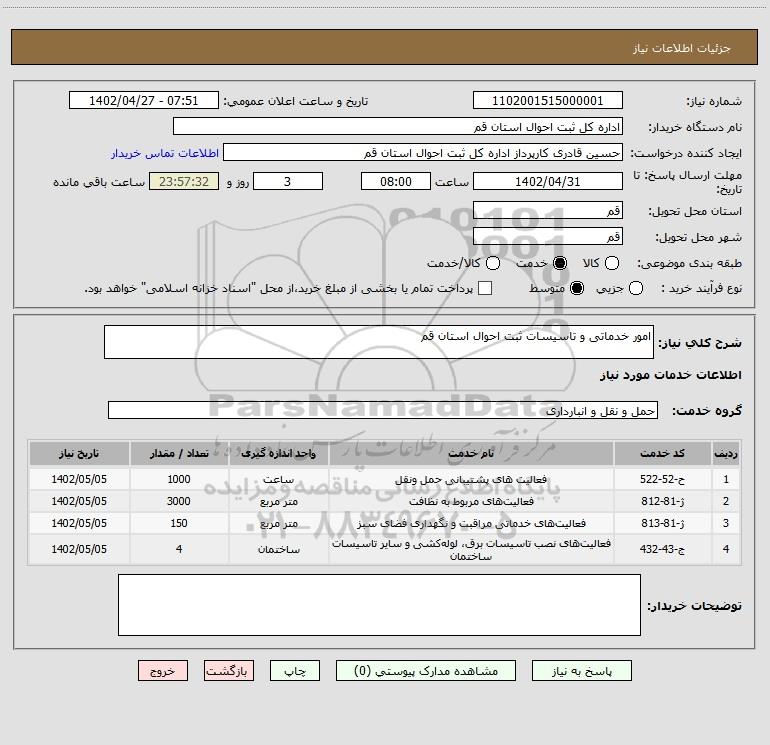Click the delivery city field (شهر محل تحویل)

click(548, 237)
